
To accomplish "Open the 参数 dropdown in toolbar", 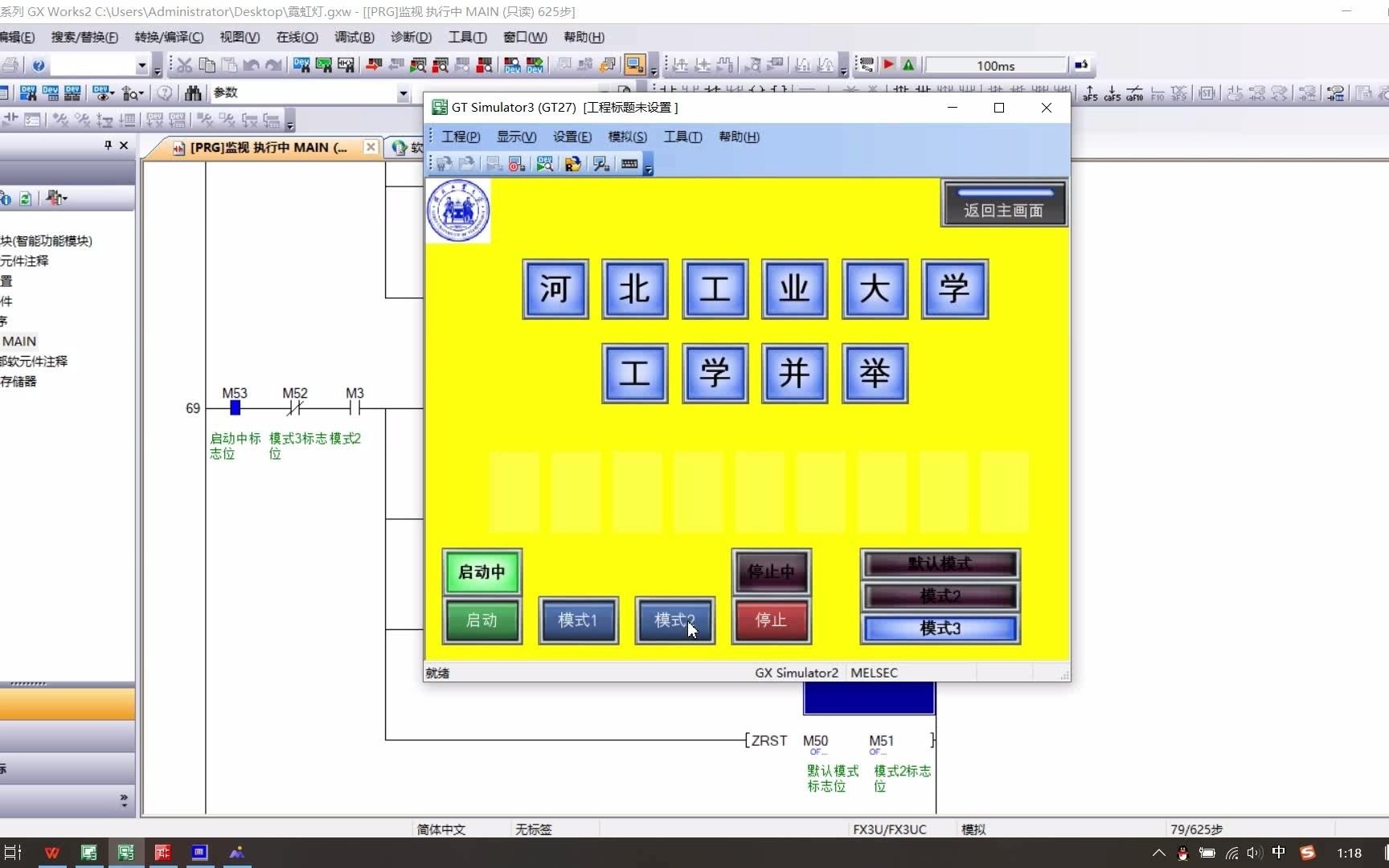I will click(x=403, y=94).
